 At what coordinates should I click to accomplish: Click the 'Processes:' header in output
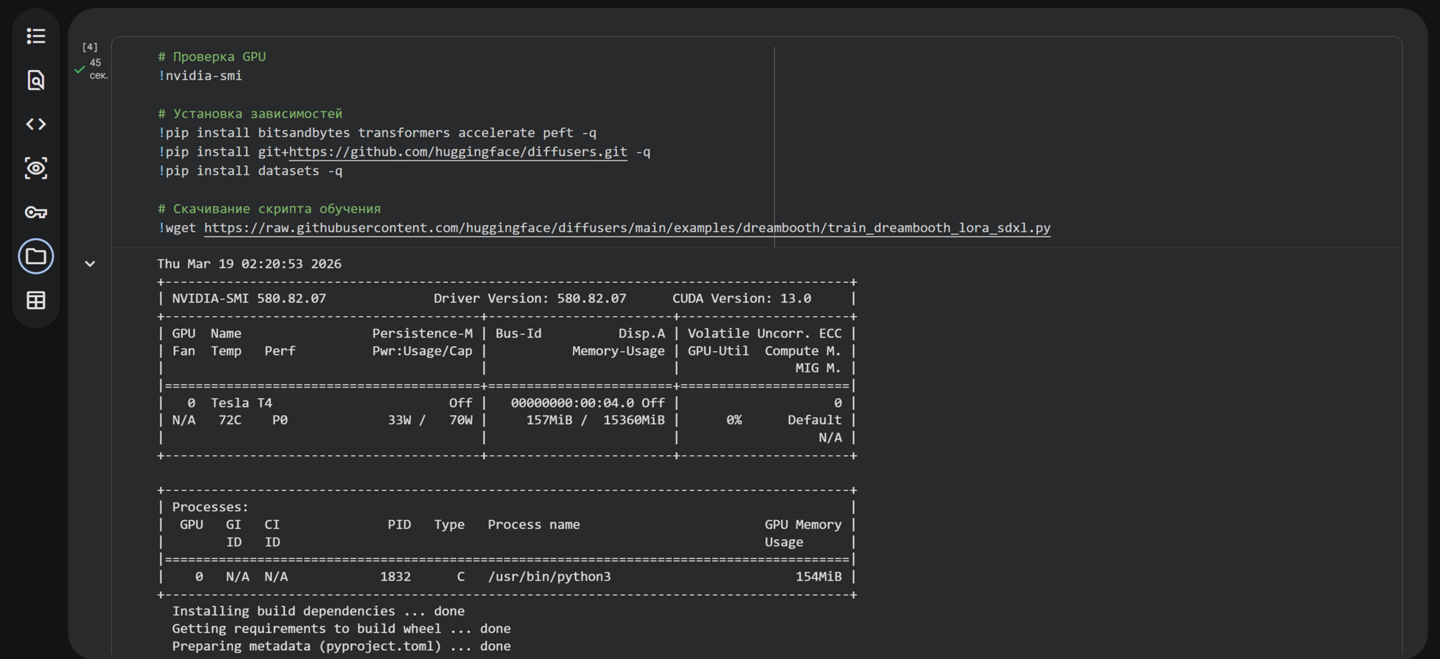pos(210,507)
